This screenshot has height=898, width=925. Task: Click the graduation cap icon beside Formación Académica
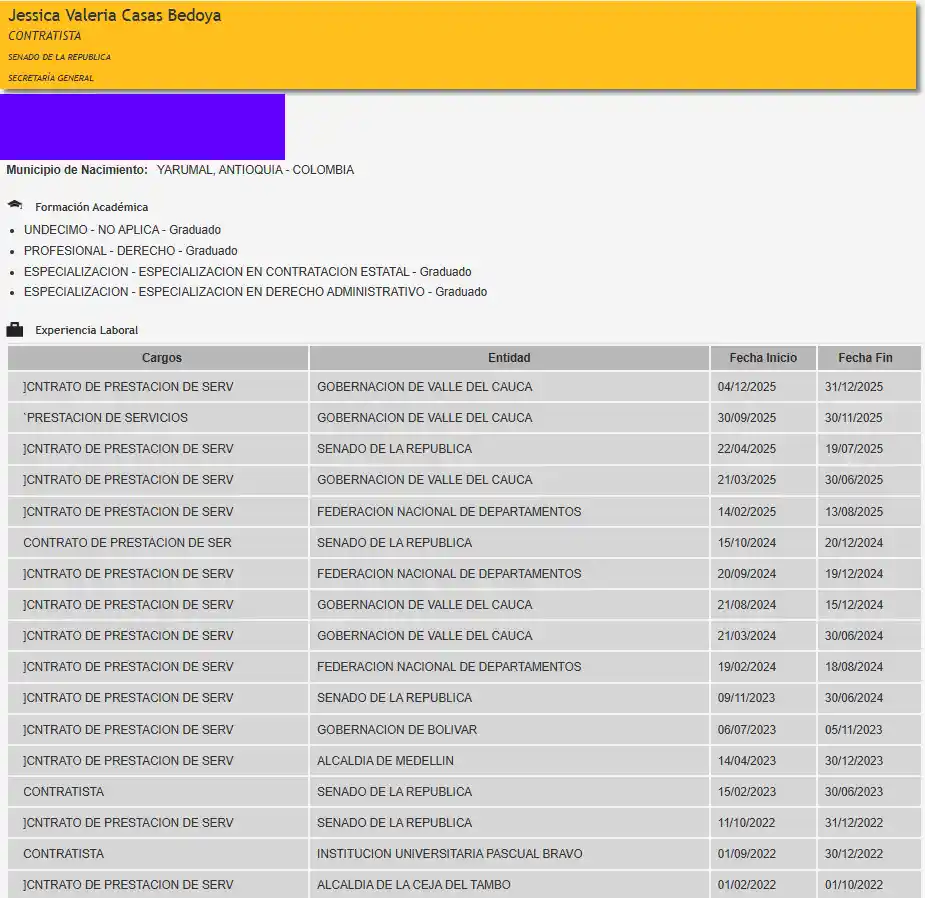pos(14,205)
